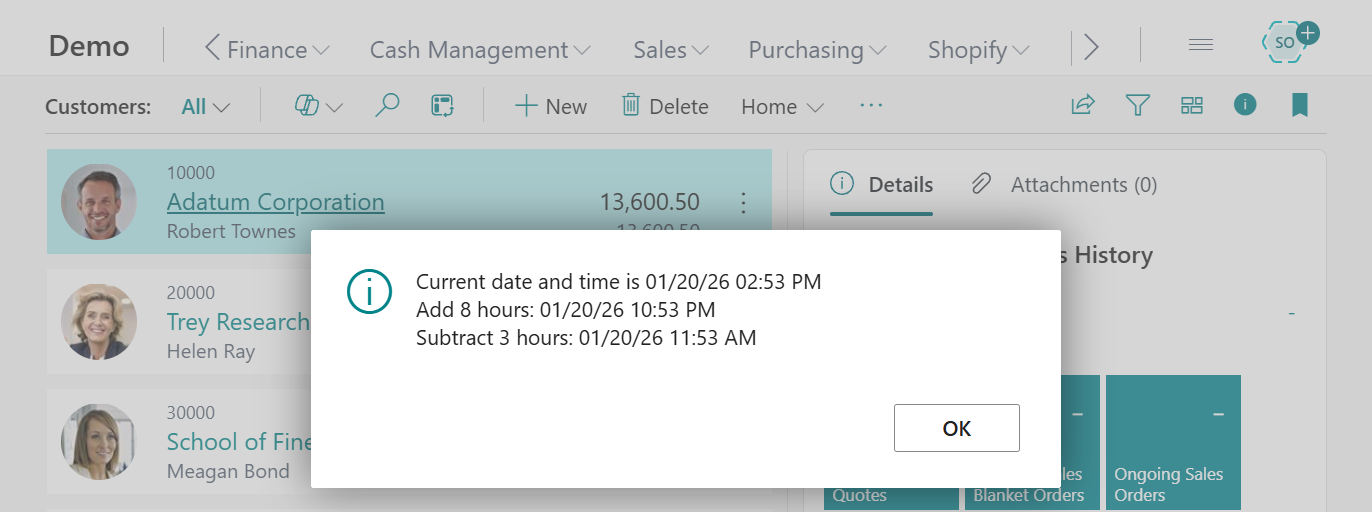Navigate left with the back chevron
This screenshot has height=512, width=1372.
tap(212, 47)
